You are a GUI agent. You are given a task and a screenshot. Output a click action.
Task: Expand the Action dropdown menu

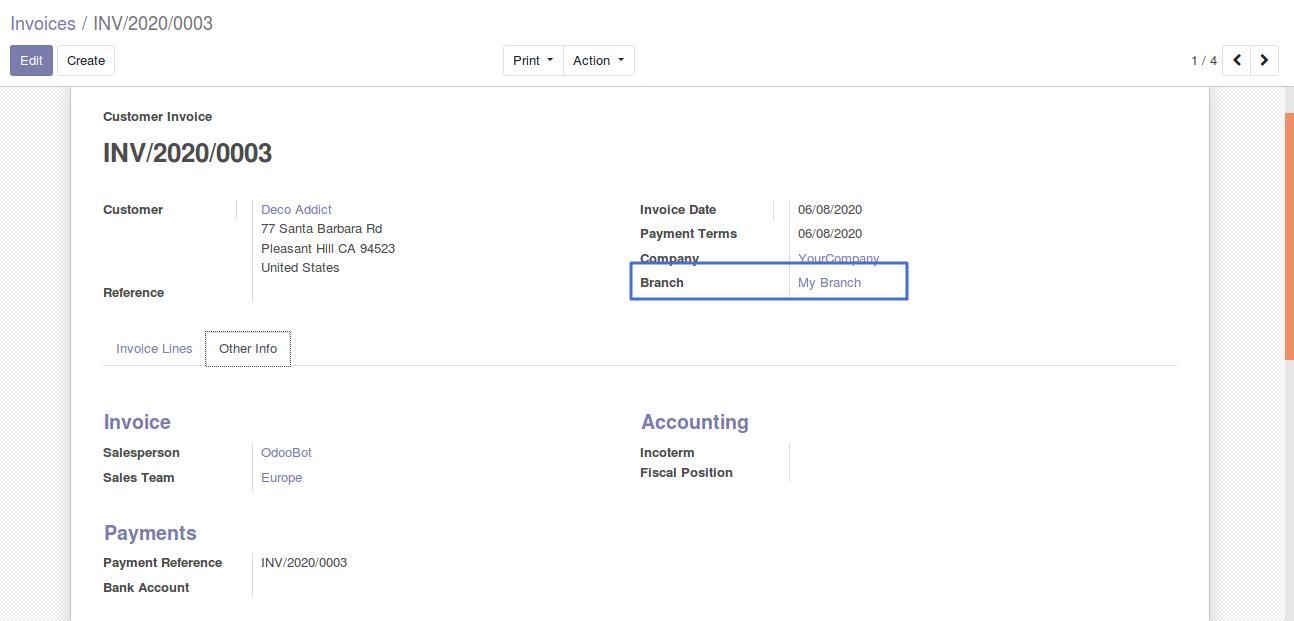[x=598, y=61]
